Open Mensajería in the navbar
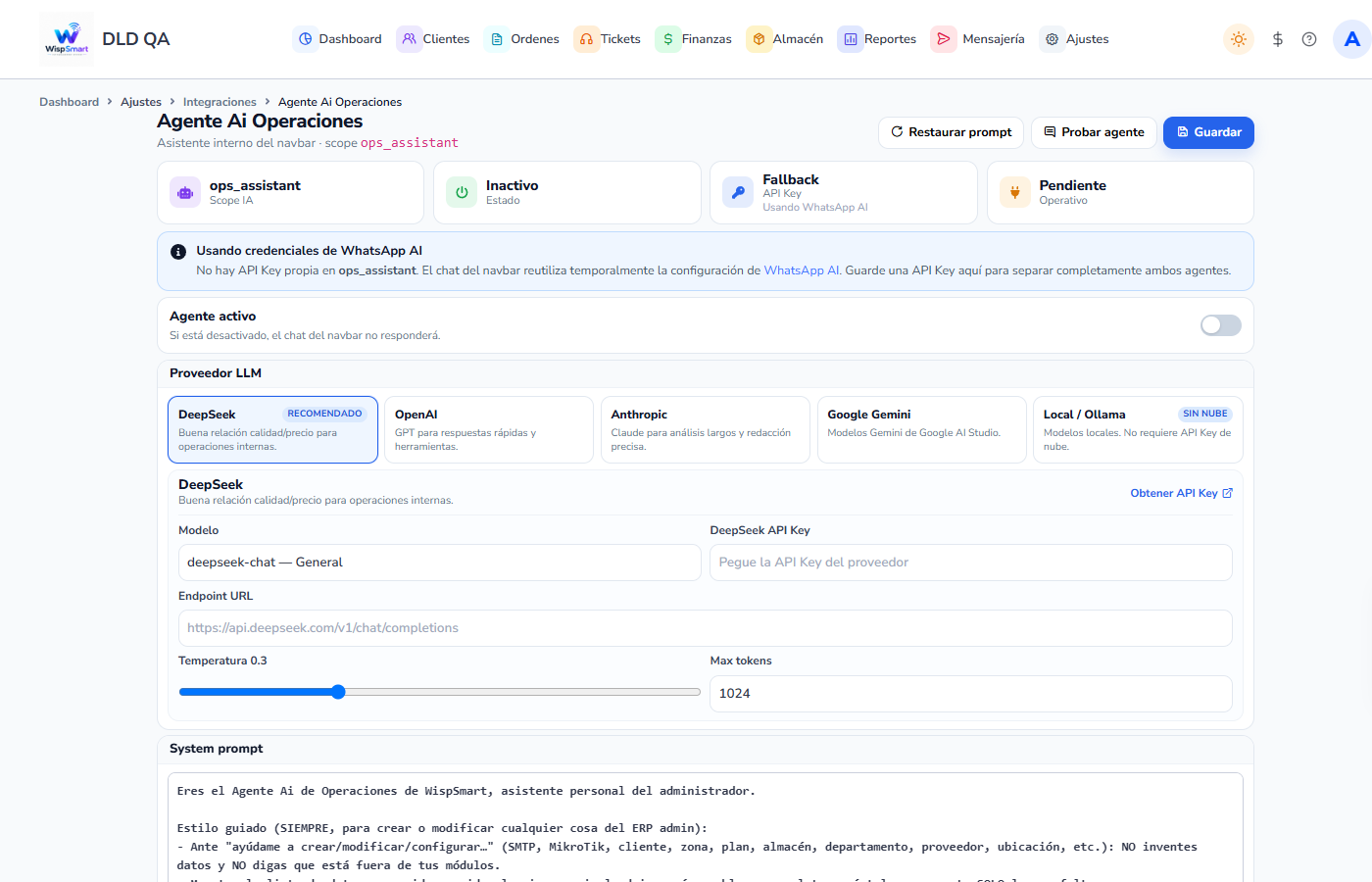 978,39
